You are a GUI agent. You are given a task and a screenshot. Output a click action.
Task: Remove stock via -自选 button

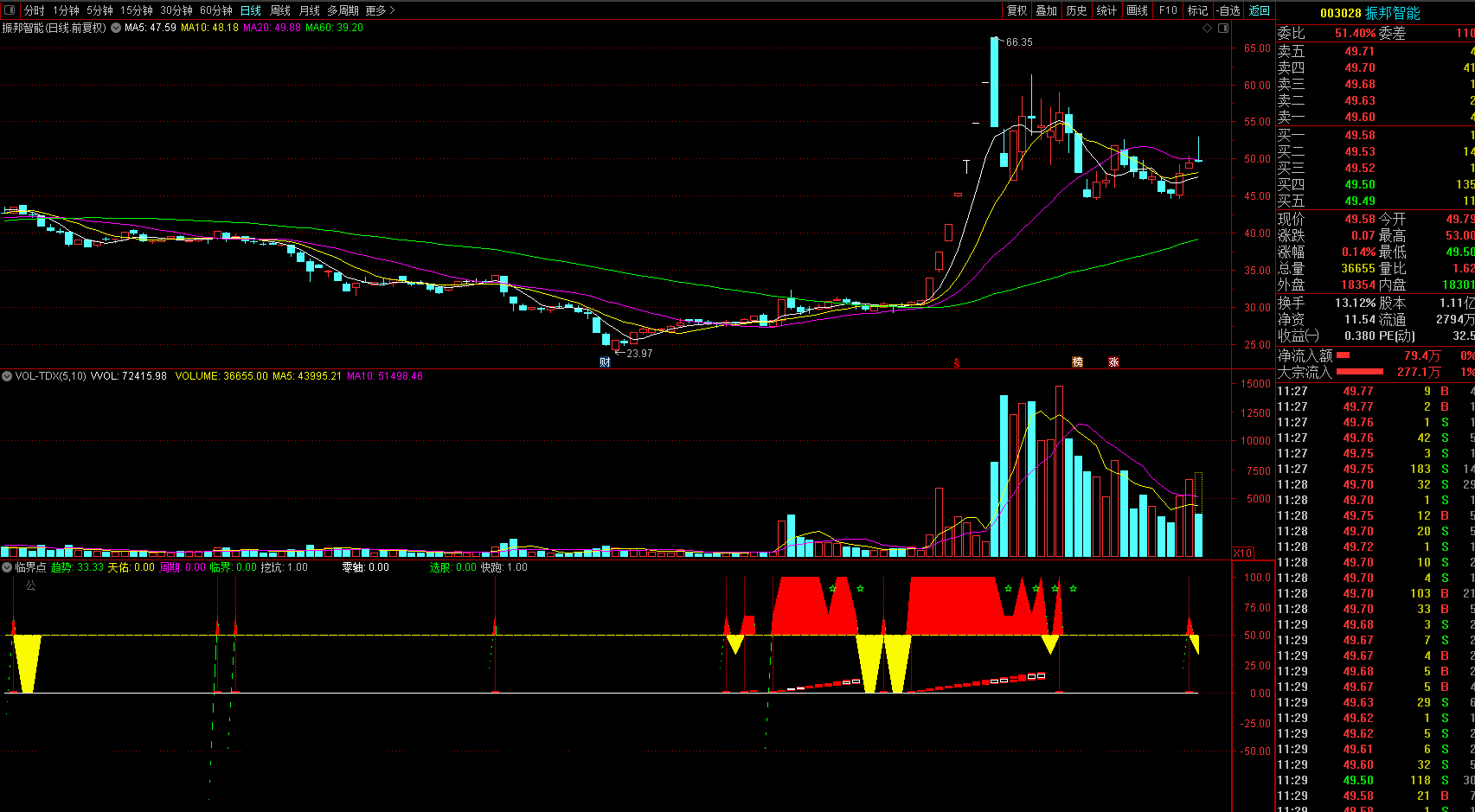(1228, 10)
